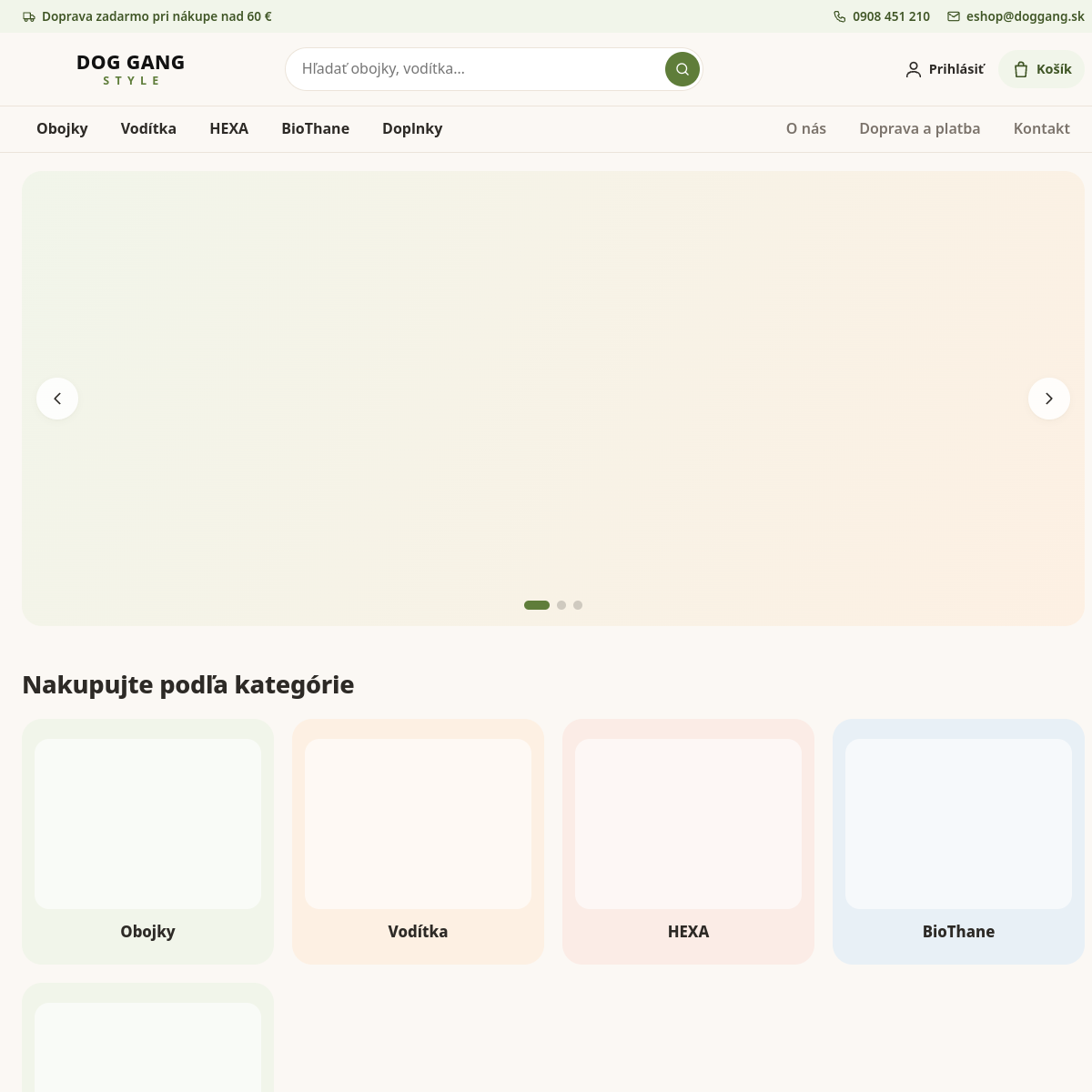Call the number 0908 451 210
This screenshot has height=1092, width=1092.
tap(891, 16)
